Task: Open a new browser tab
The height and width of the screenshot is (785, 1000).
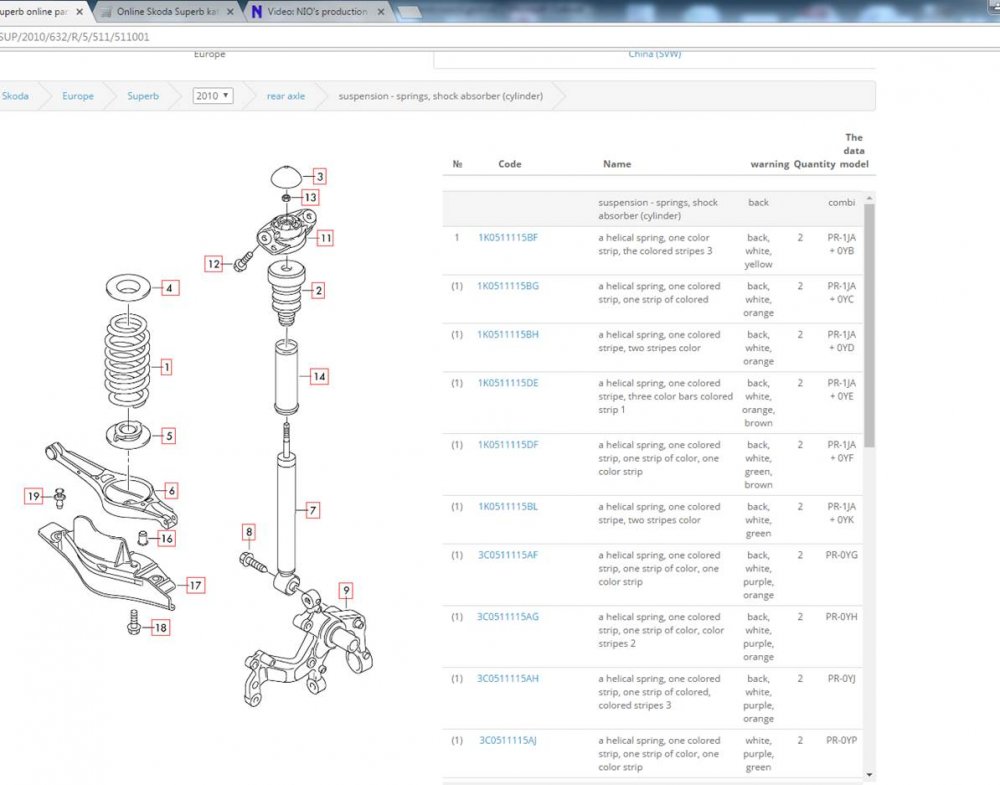Action: coord(409,13)
